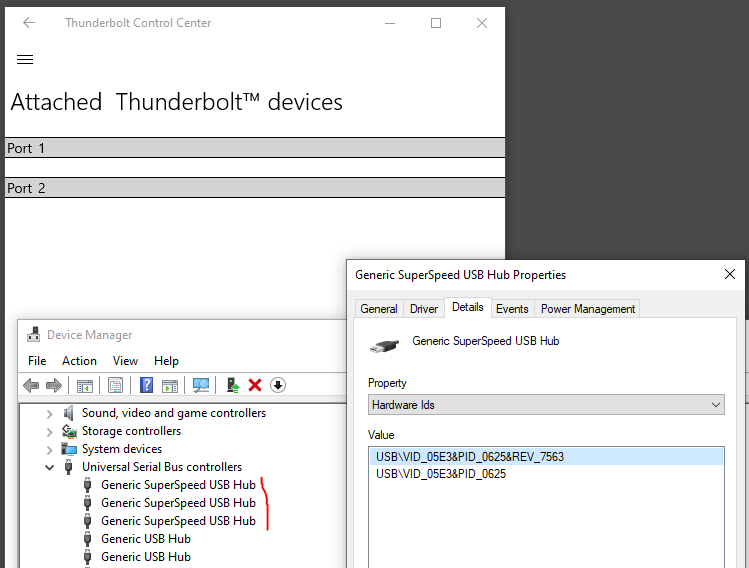Go back in Thunderbolt Control Center
The width and height of the screenshot is (749, 568).
29,22
